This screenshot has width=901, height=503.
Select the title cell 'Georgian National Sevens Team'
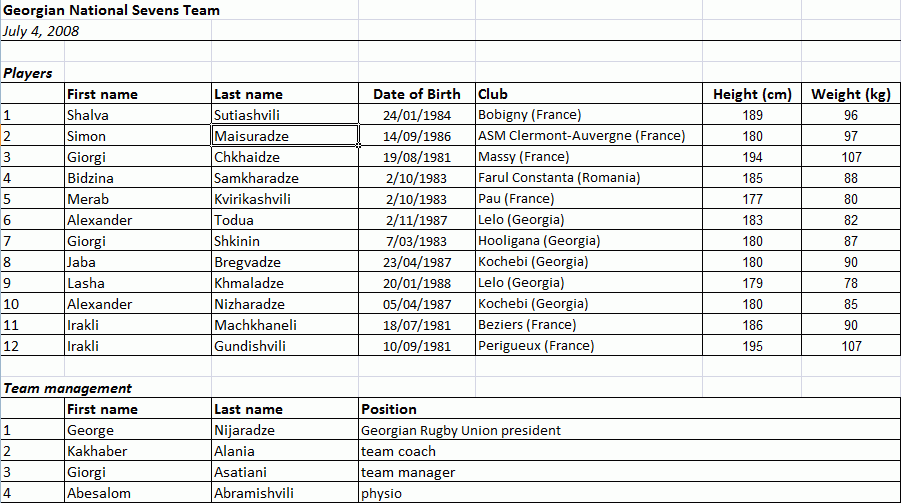click(112, 11)
